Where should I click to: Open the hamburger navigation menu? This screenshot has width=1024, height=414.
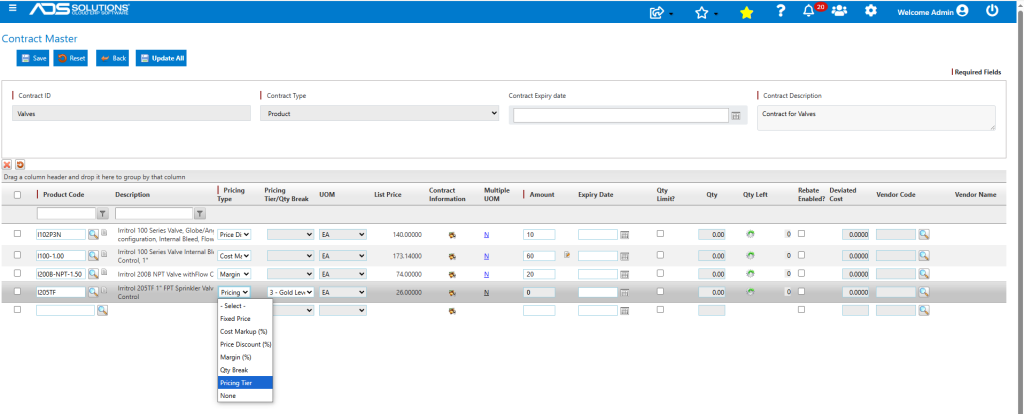[12, 8]
